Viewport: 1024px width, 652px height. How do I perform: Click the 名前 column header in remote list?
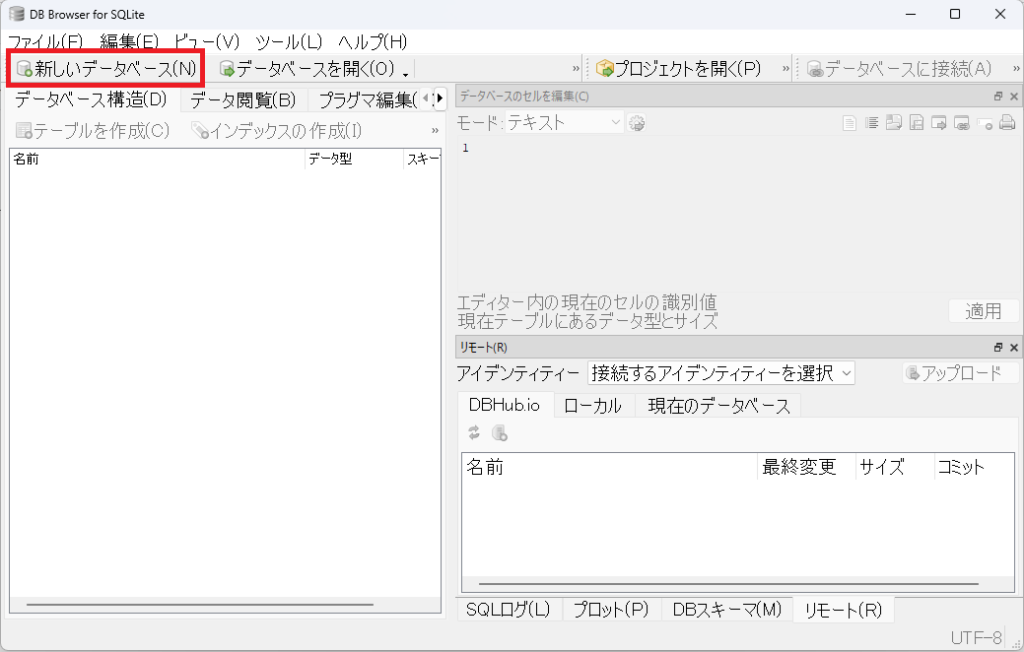pos(610,466)
